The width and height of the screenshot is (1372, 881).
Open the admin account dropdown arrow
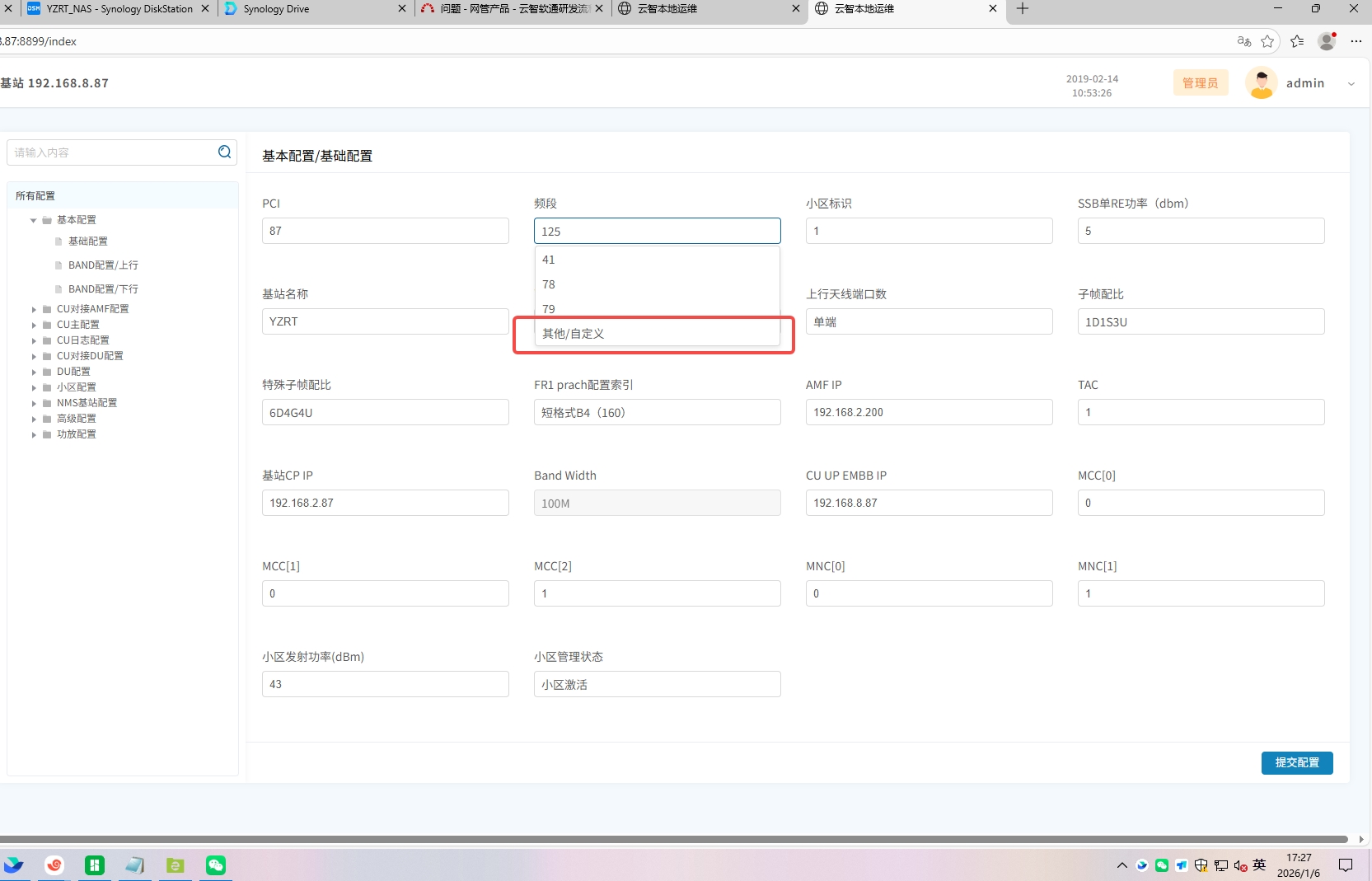(x=1351, y=84)
